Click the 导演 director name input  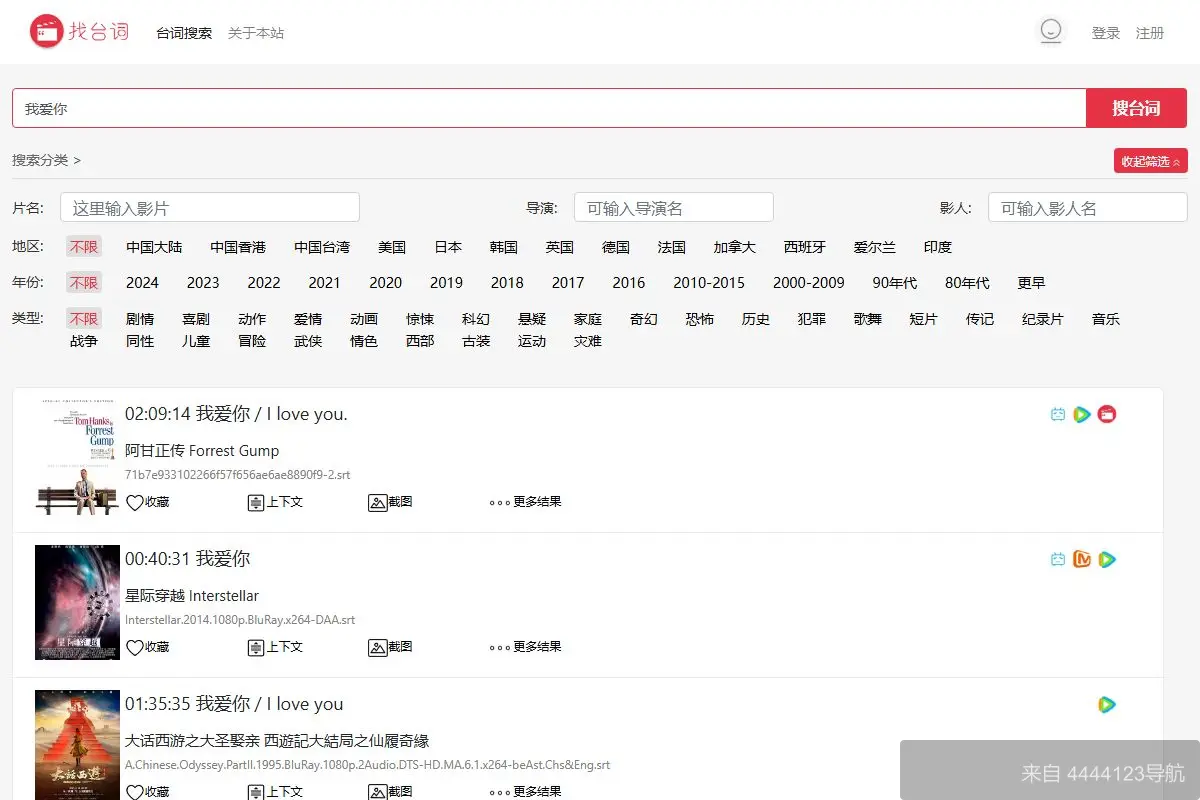pyautogui.click(x=674, y=208)
